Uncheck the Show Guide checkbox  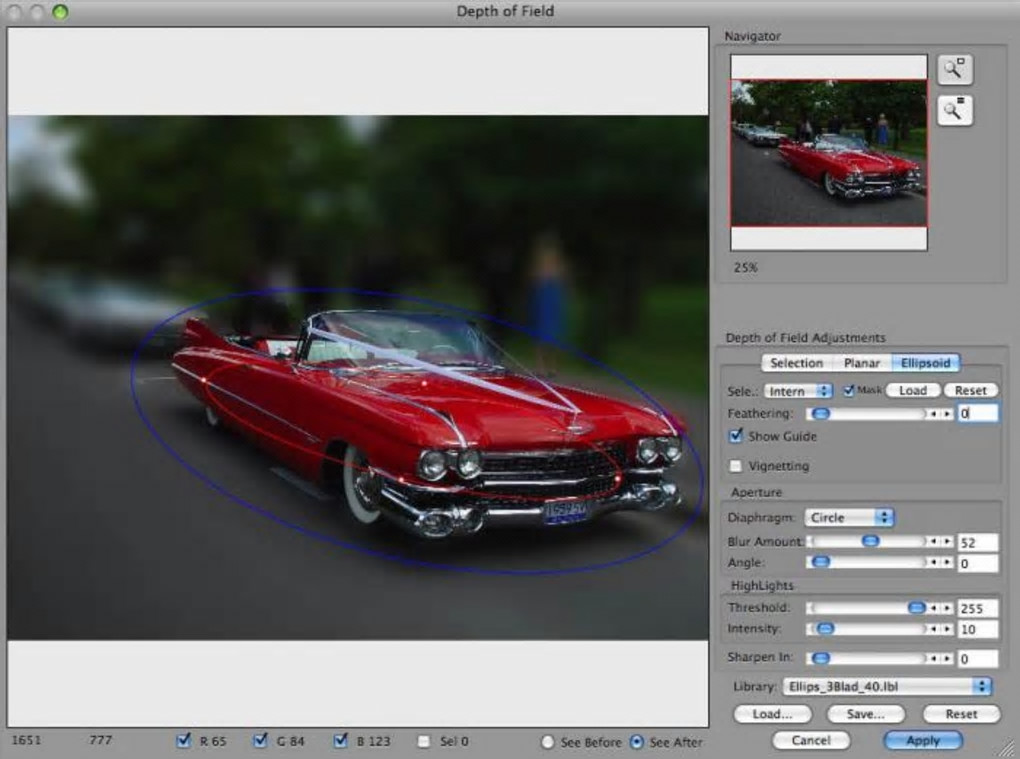click(x=736, y=436)
